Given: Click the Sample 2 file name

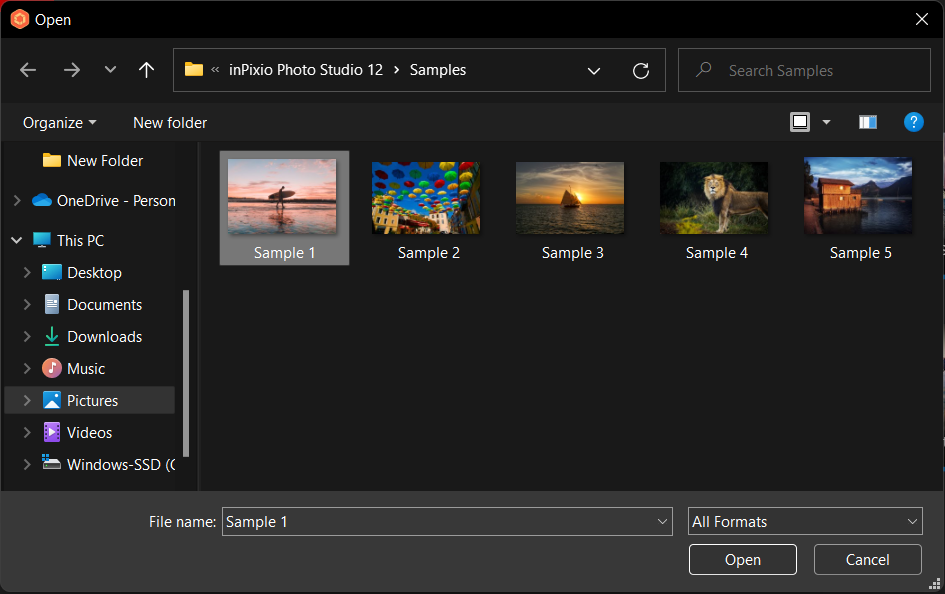Looking at the screenshot, I should click(429, 253).
